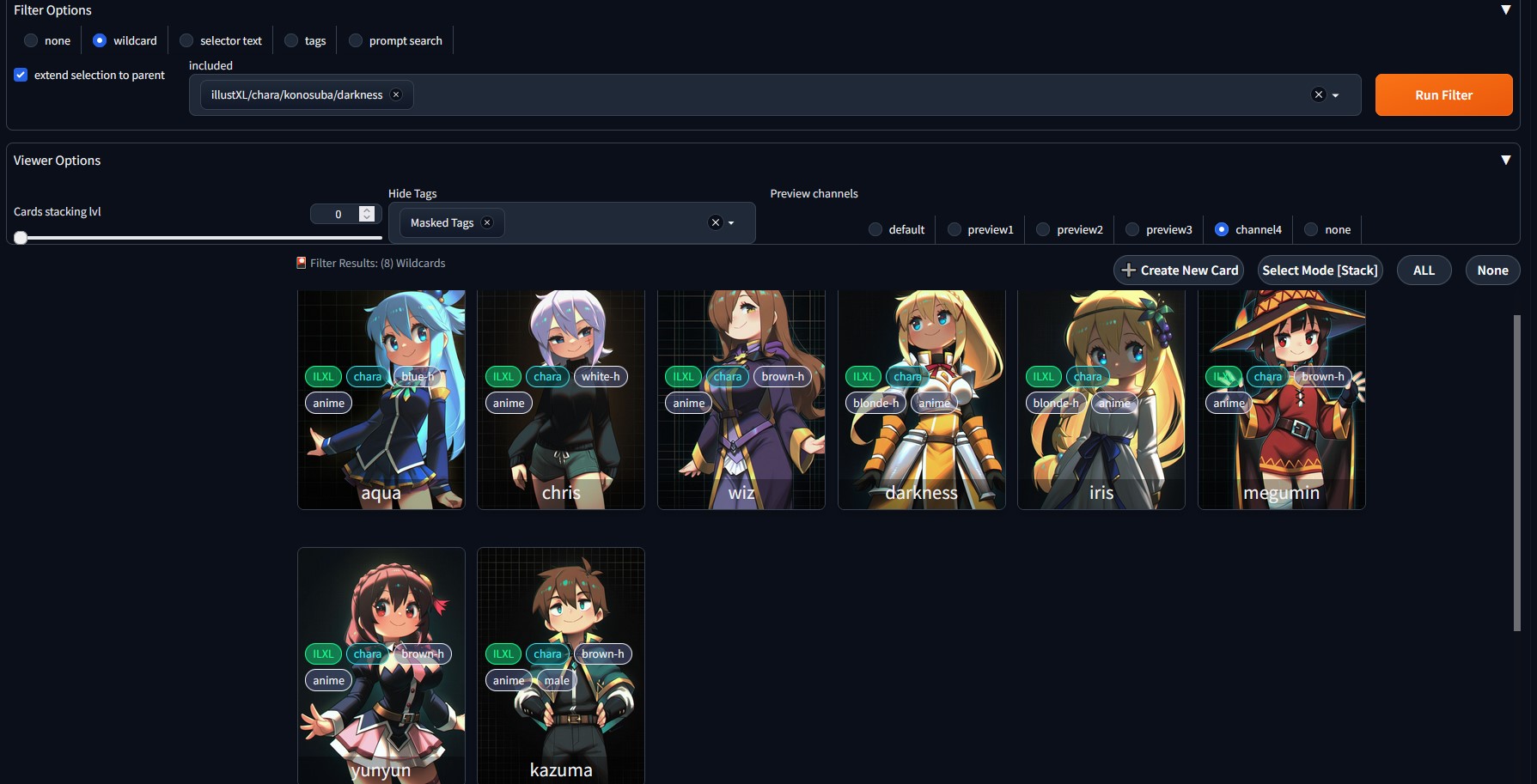1537x784 pixels.
Task: Switch filter to 'prompt search'
Action: 397,40
